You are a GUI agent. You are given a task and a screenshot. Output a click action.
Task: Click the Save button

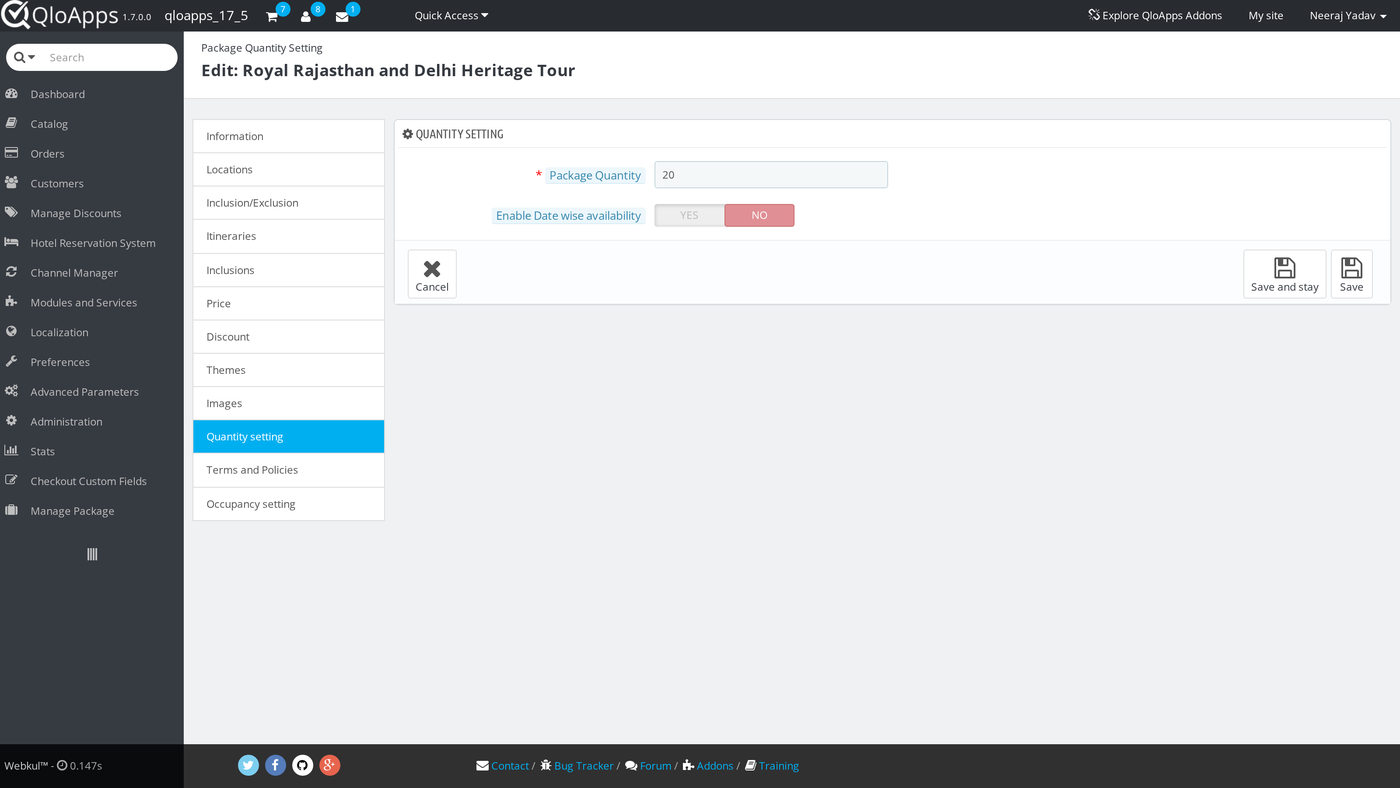point(1352,274)
